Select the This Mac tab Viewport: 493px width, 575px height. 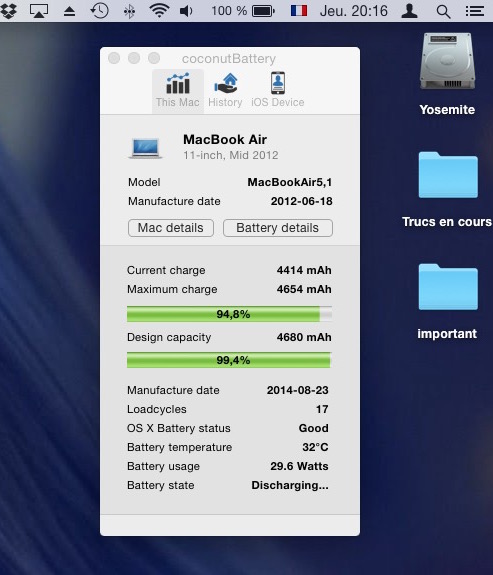coord(178,91)
